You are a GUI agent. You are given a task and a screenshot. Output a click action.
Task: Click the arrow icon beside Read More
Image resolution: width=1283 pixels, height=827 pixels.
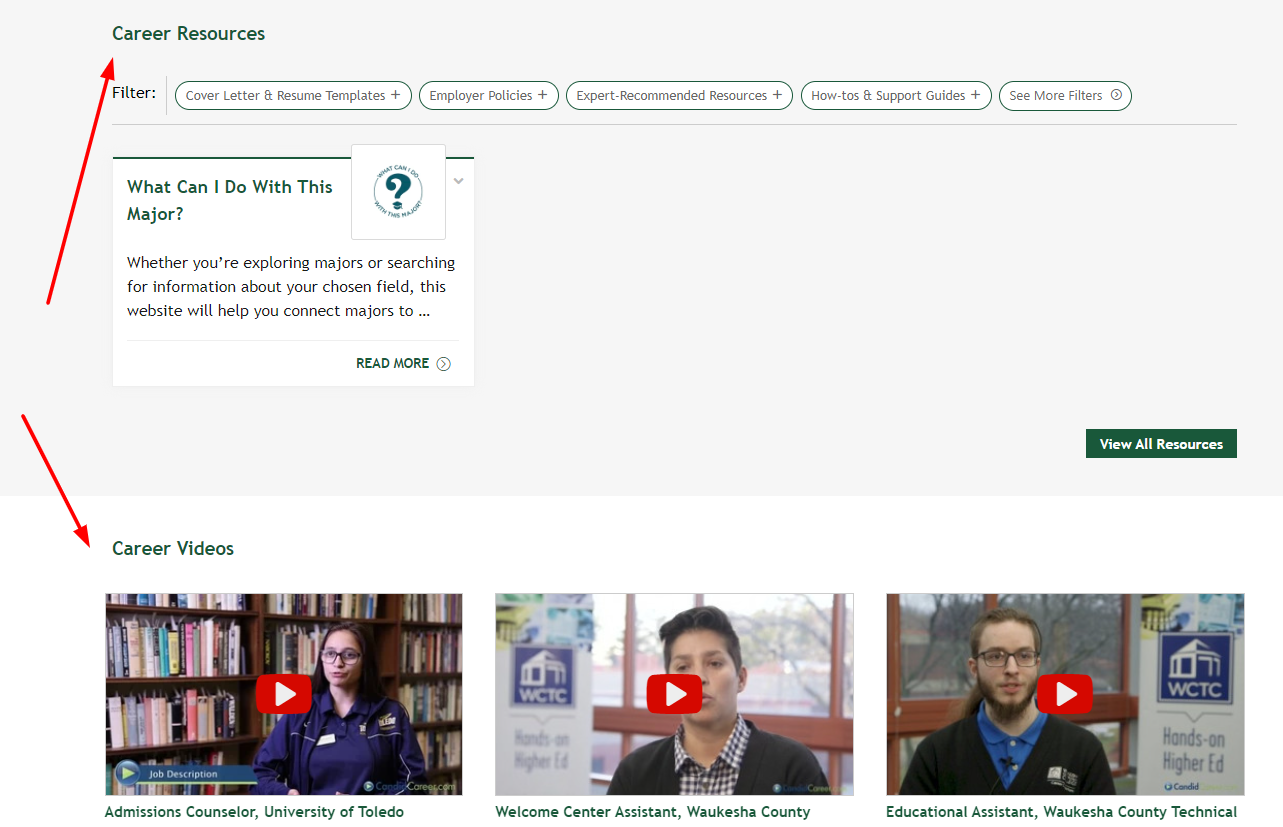tap(444, 364)
